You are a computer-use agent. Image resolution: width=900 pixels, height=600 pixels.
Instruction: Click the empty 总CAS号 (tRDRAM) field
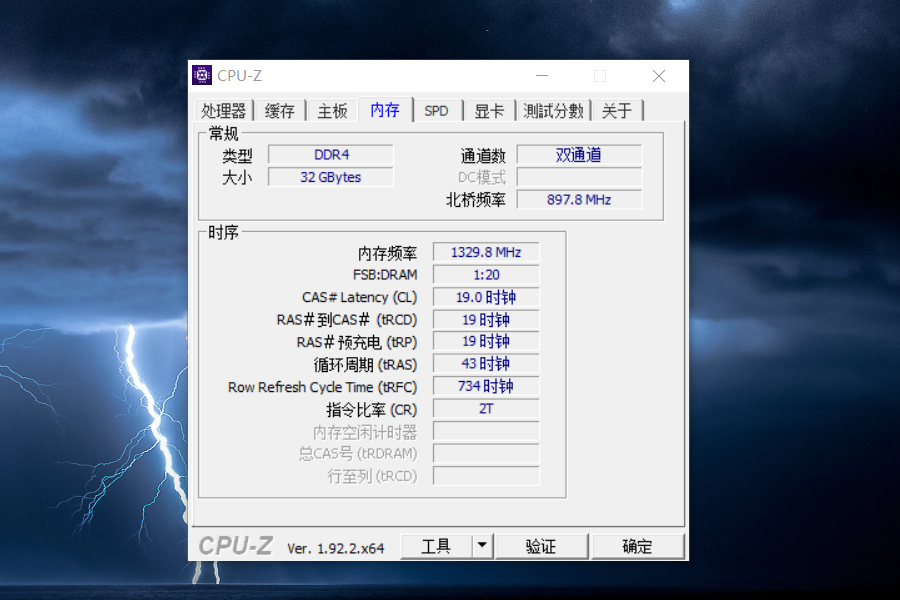click(486, 453)
